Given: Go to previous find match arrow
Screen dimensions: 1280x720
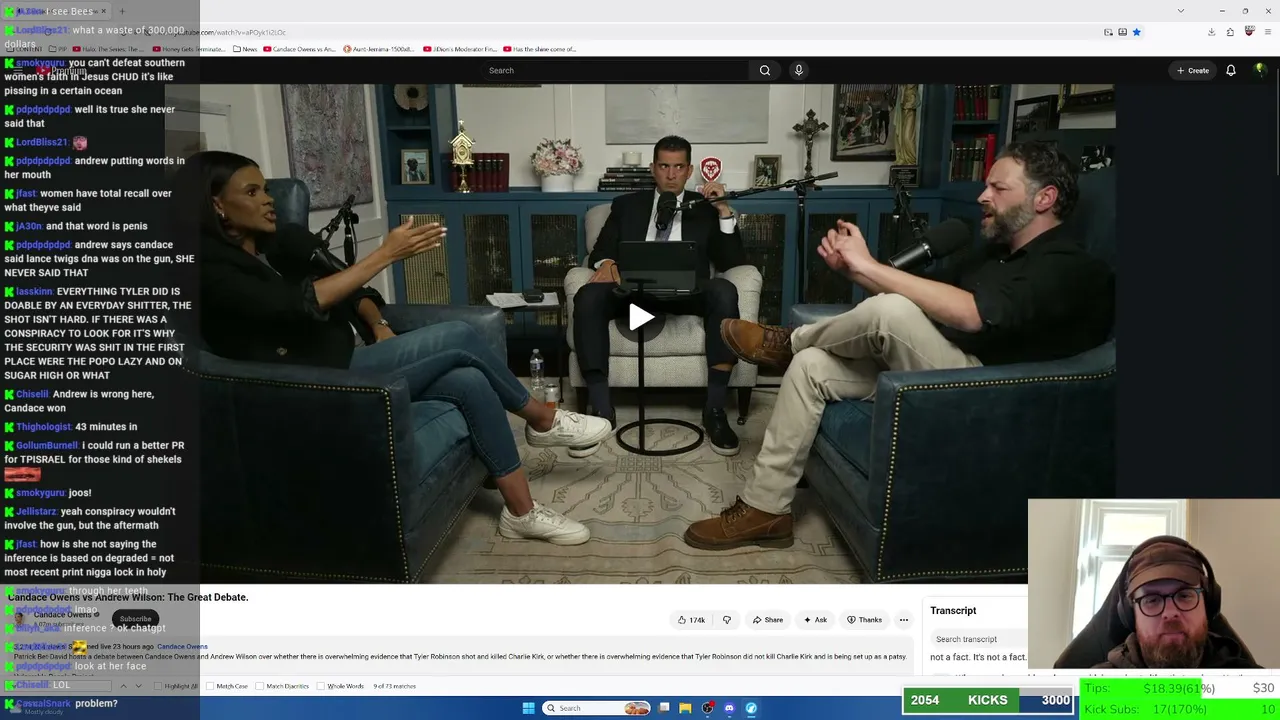Looking at the screenshot, I should point(124,686).
